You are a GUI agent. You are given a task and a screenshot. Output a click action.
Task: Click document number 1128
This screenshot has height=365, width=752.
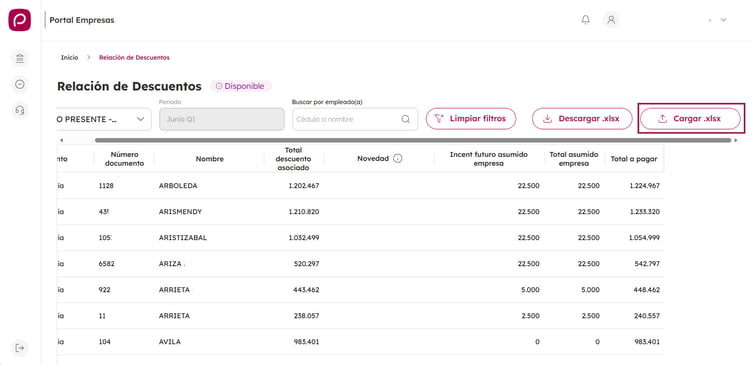click(x=106, y=186)
